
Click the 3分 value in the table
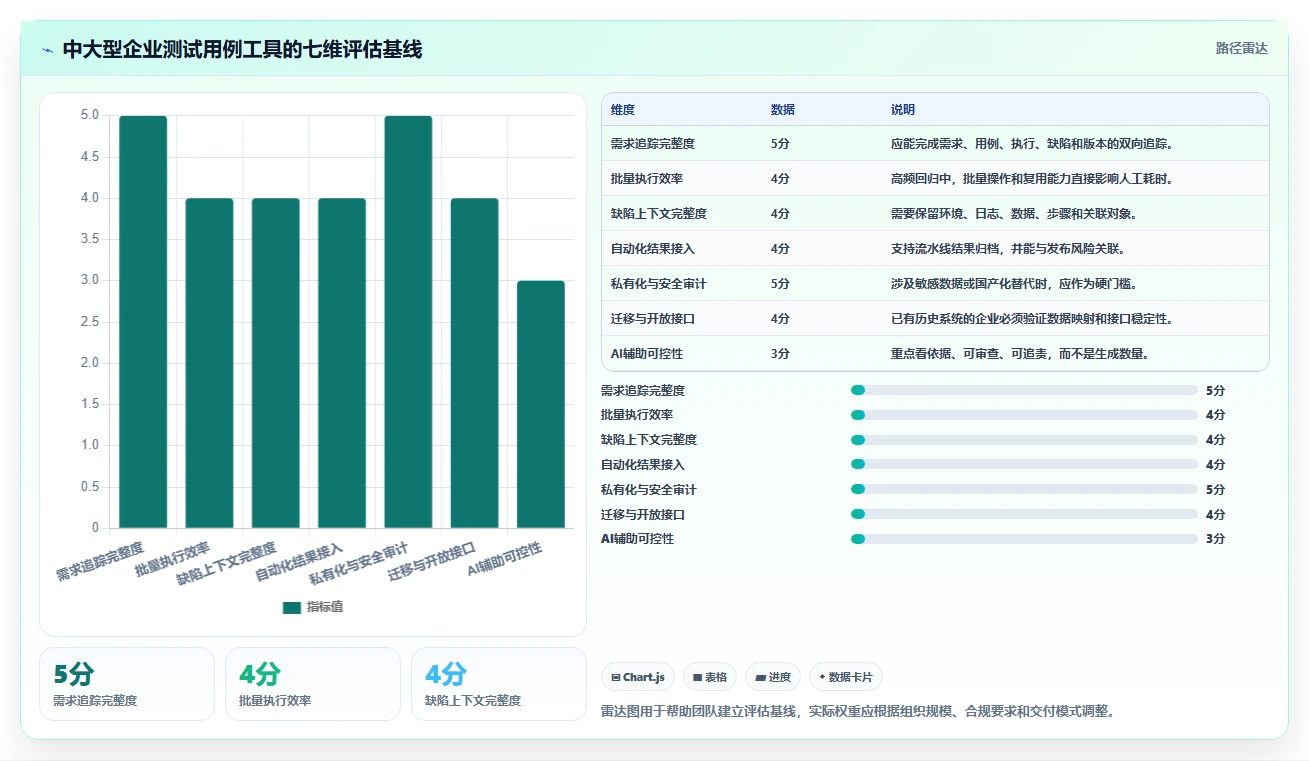point(780,354)
